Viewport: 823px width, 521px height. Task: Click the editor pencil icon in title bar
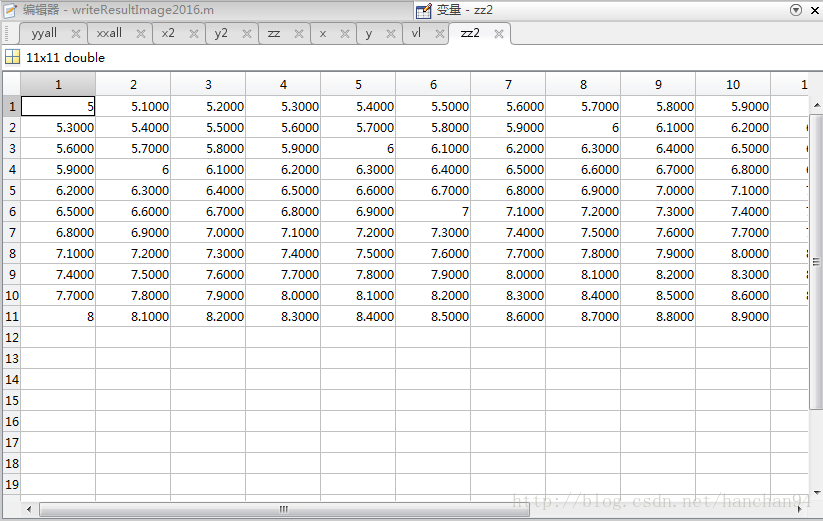[10, 10]
